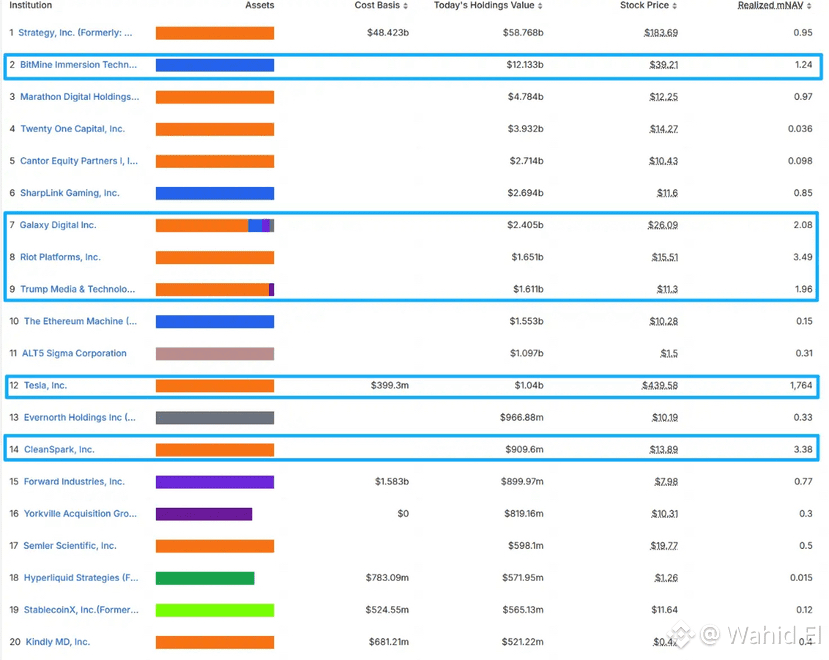Click holdings value $12.133b

click(524, 65)
